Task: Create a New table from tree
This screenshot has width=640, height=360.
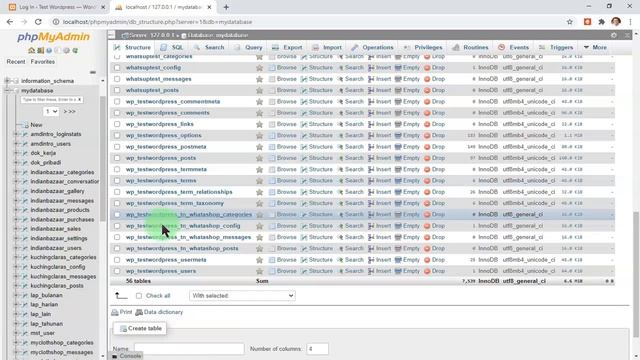Action: point(36,125)
